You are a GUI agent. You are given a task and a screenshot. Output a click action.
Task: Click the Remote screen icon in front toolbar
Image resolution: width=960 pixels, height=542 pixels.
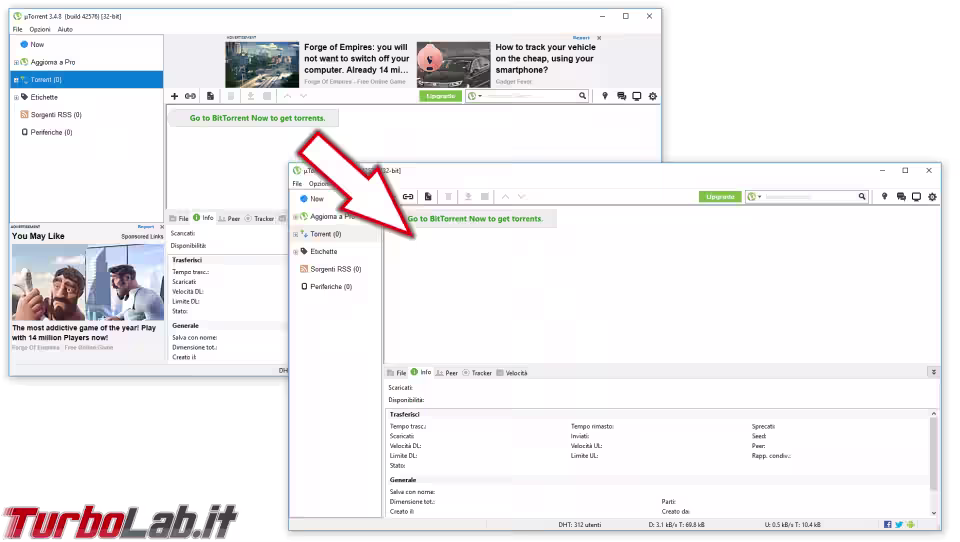coord(917,197)
